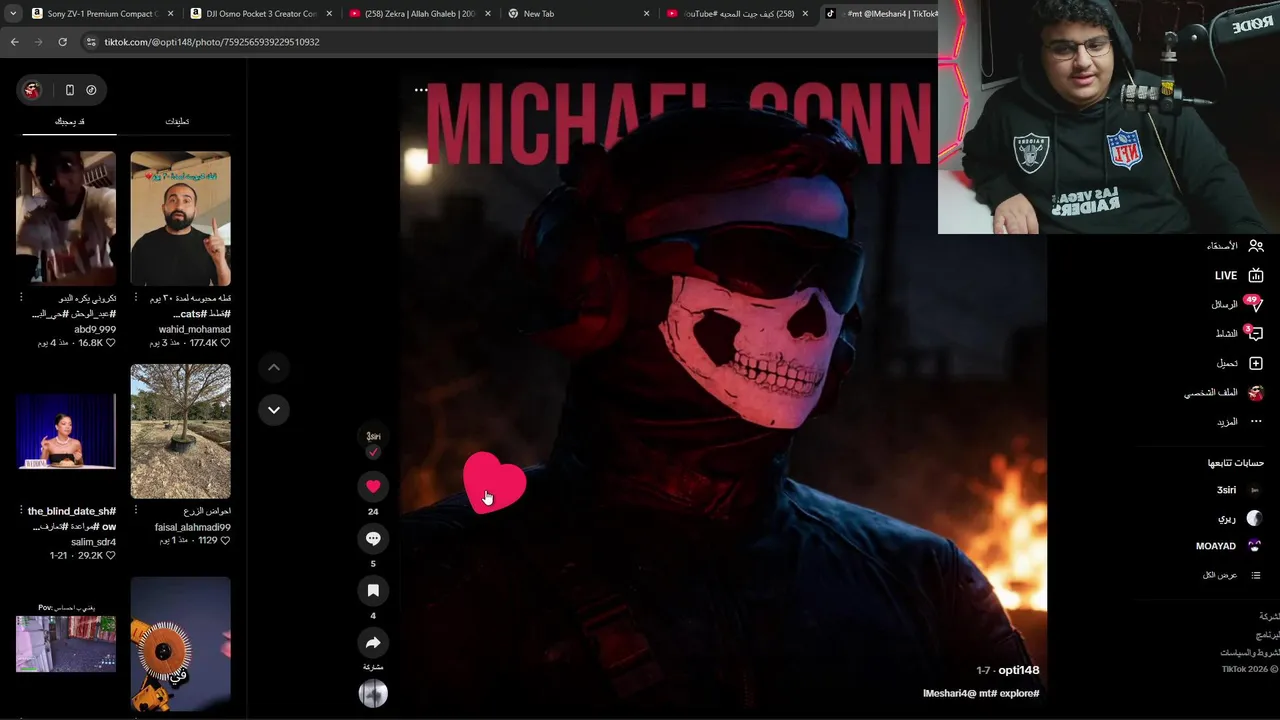This screenshot has height=720, width=1280.
Task: Expand the tab search dropdown arrow
Action: pos(13,14)
